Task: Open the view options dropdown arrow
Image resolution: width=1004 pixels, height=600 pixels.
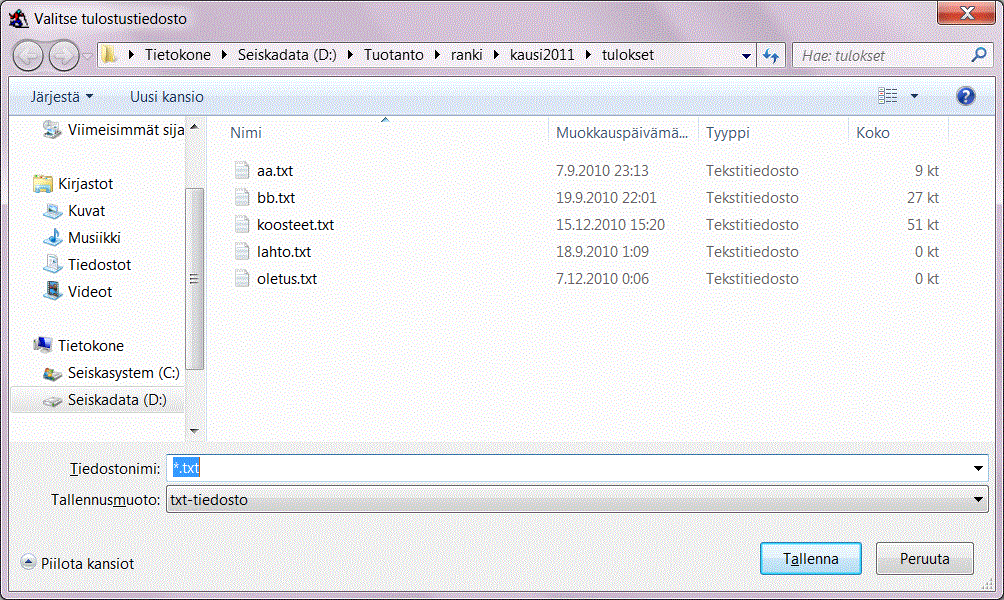Action: (914, 97)
